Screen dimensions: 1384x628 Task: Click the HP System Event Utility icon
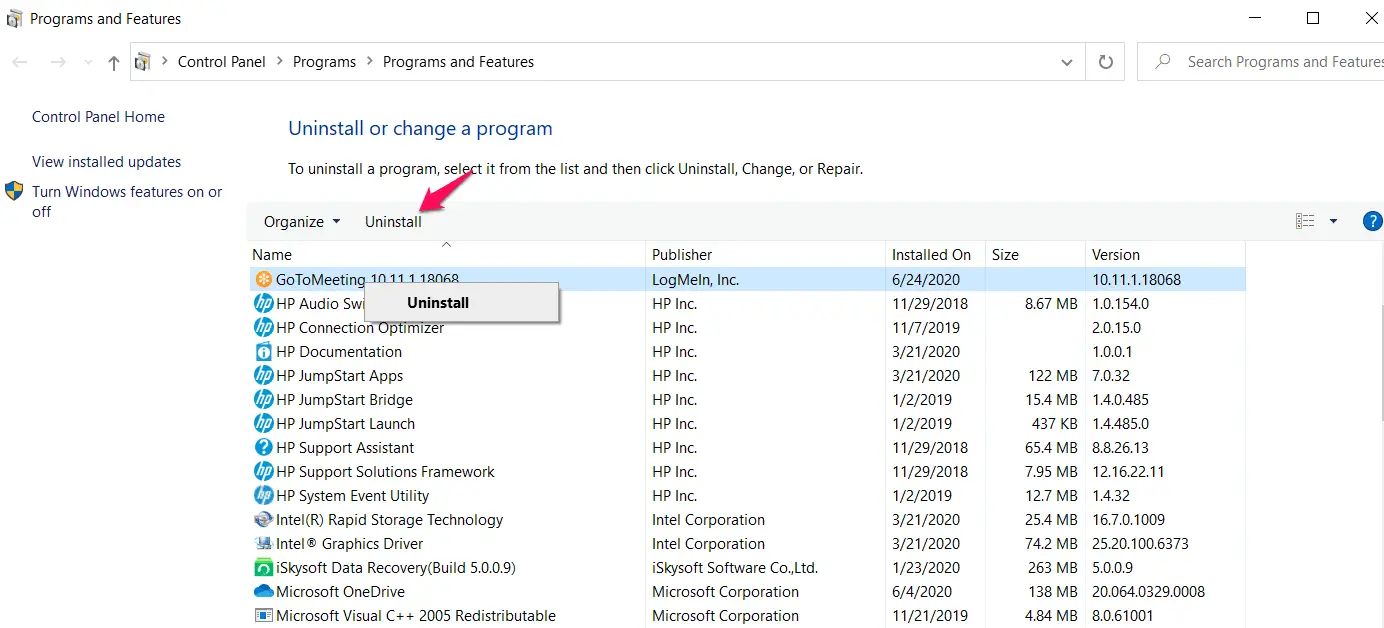[264, 495]
